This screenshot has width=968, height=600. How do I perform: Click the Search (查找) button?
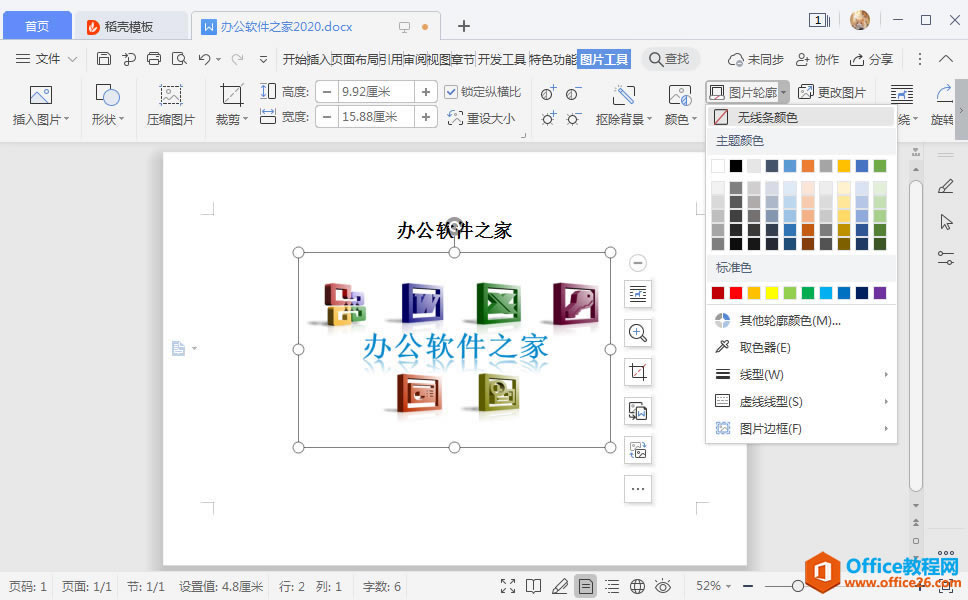pyautogui.click(x=669, y=59)
